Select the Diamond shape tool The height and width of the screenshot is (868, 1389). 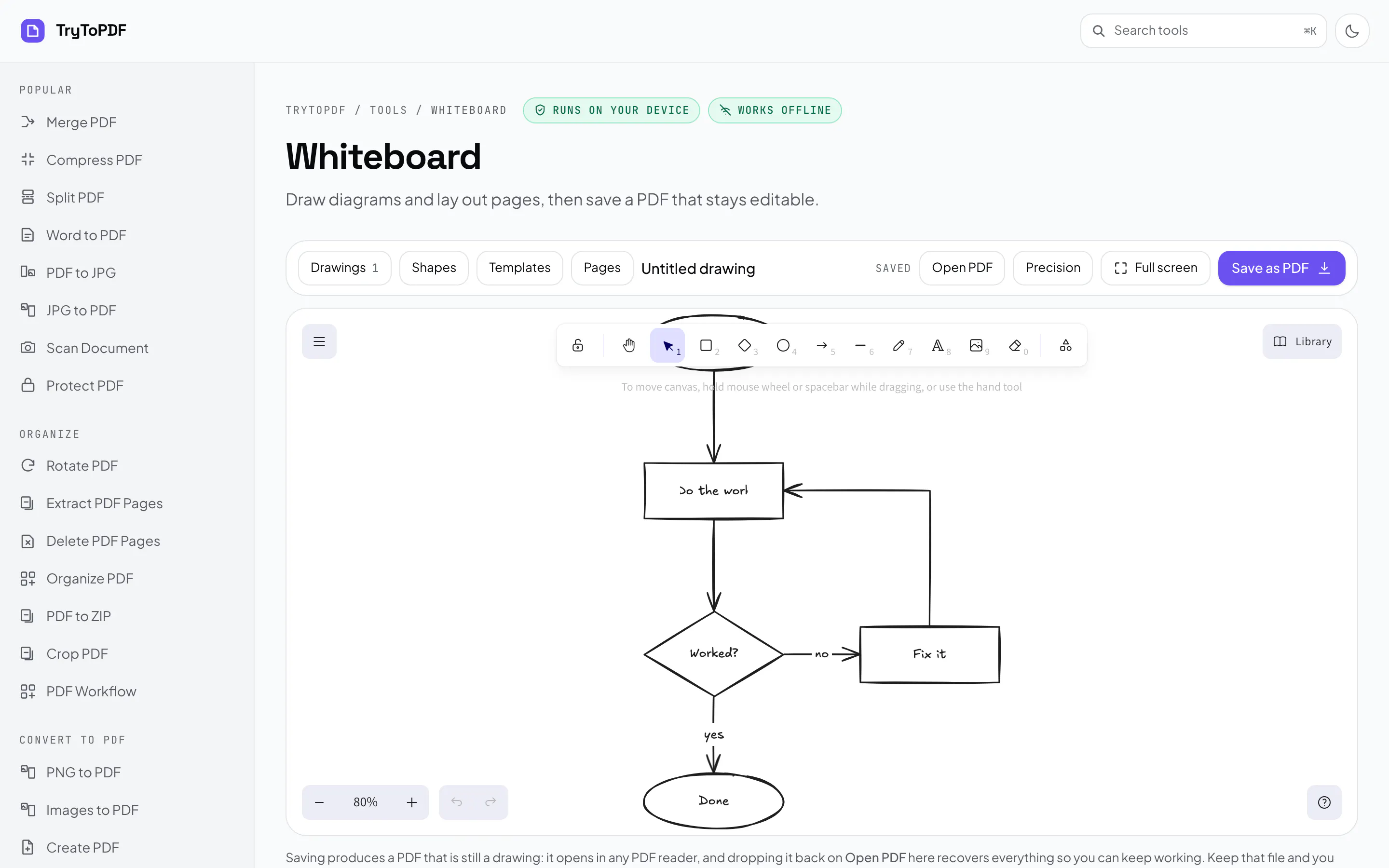[745, 345]
